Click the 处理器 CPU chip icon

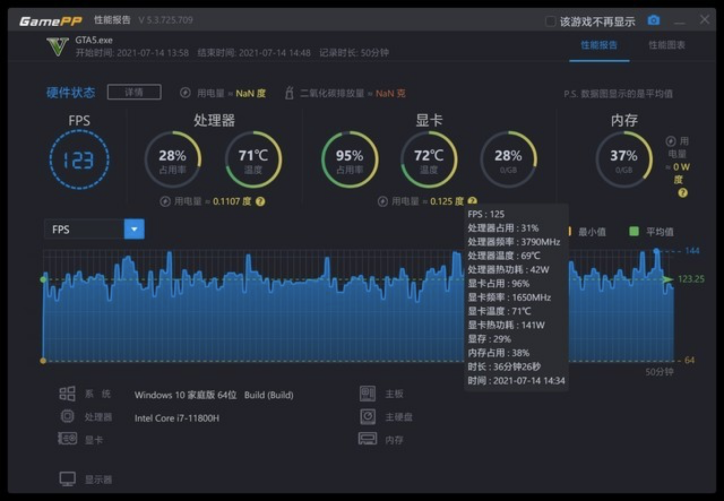[67, 417]
